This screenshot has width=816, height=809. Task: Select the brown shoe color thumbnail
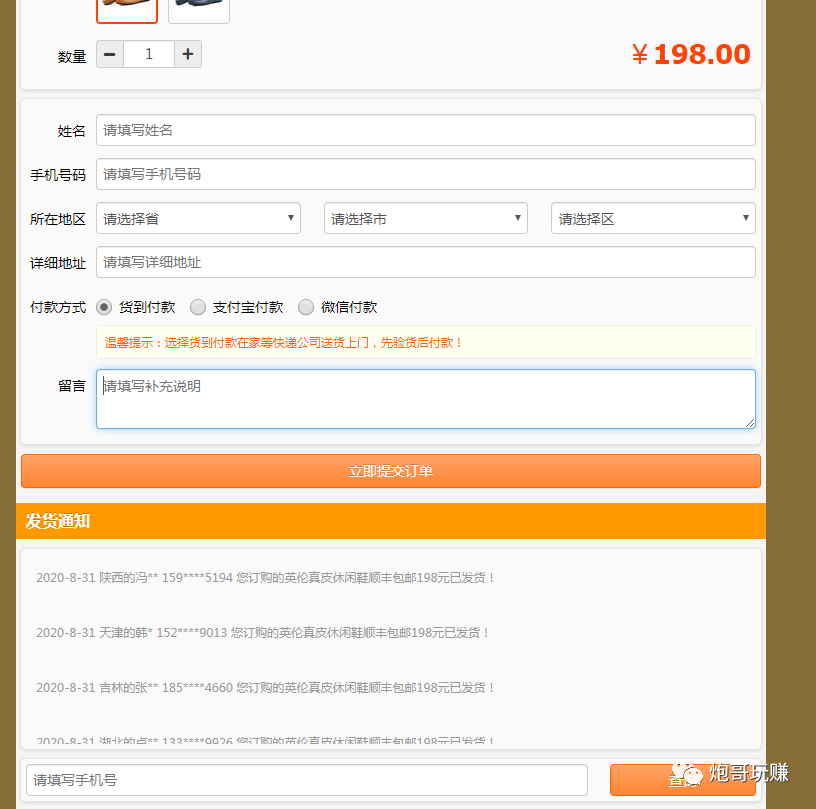point(127,8)
